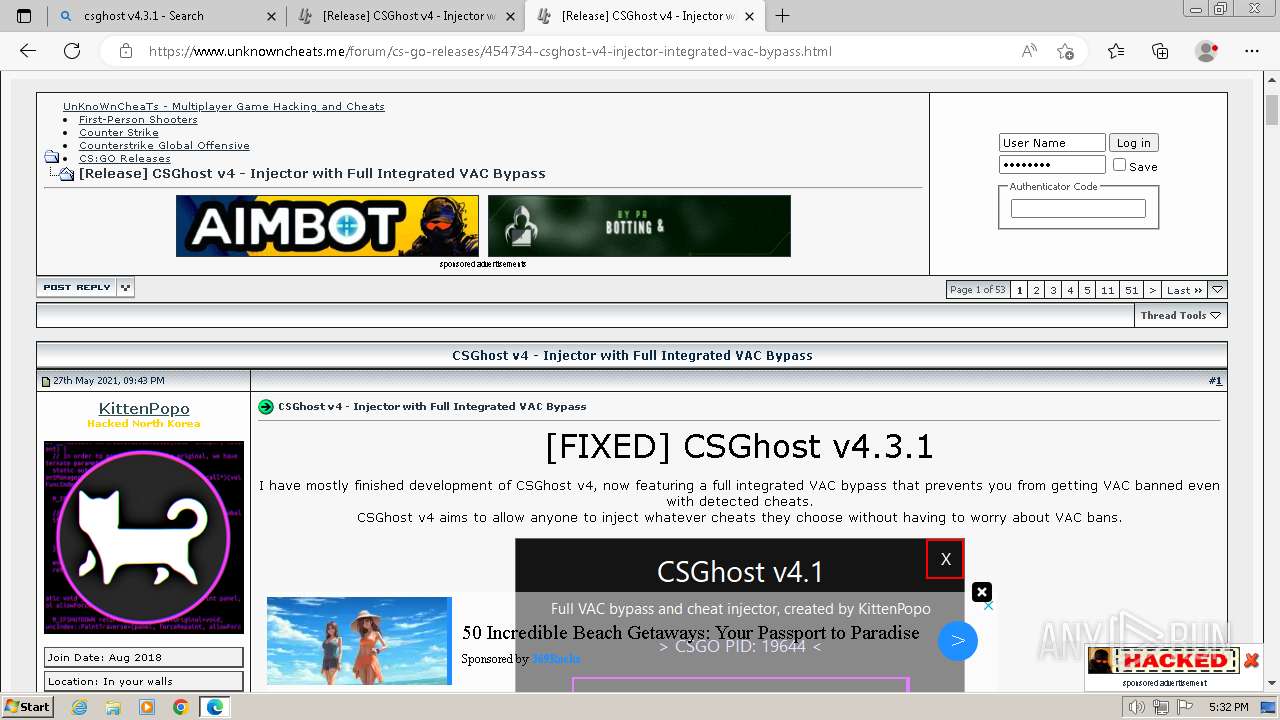The height and width of the screenshot is (720, 1280).
Task: Open UnKnoWnCheaTs home breadcrumb link
Action: tap(224, 106)
